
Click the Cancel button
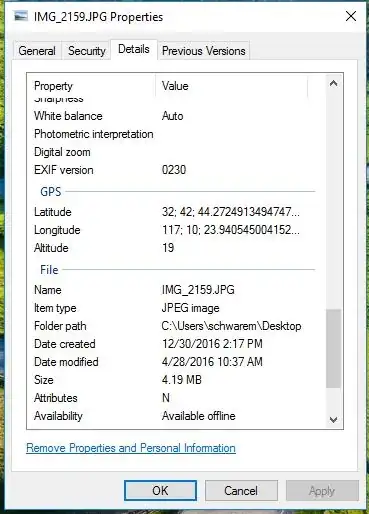click(x=241, y=490)
